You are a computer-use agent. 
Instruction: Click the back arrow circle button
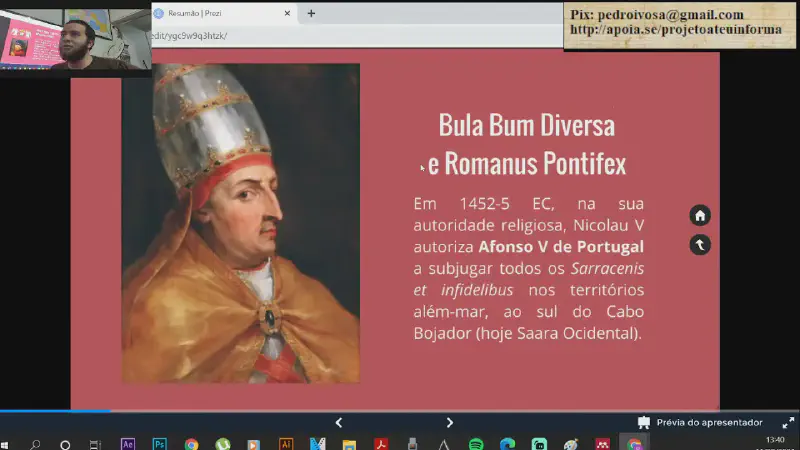[x=700, y=245]
